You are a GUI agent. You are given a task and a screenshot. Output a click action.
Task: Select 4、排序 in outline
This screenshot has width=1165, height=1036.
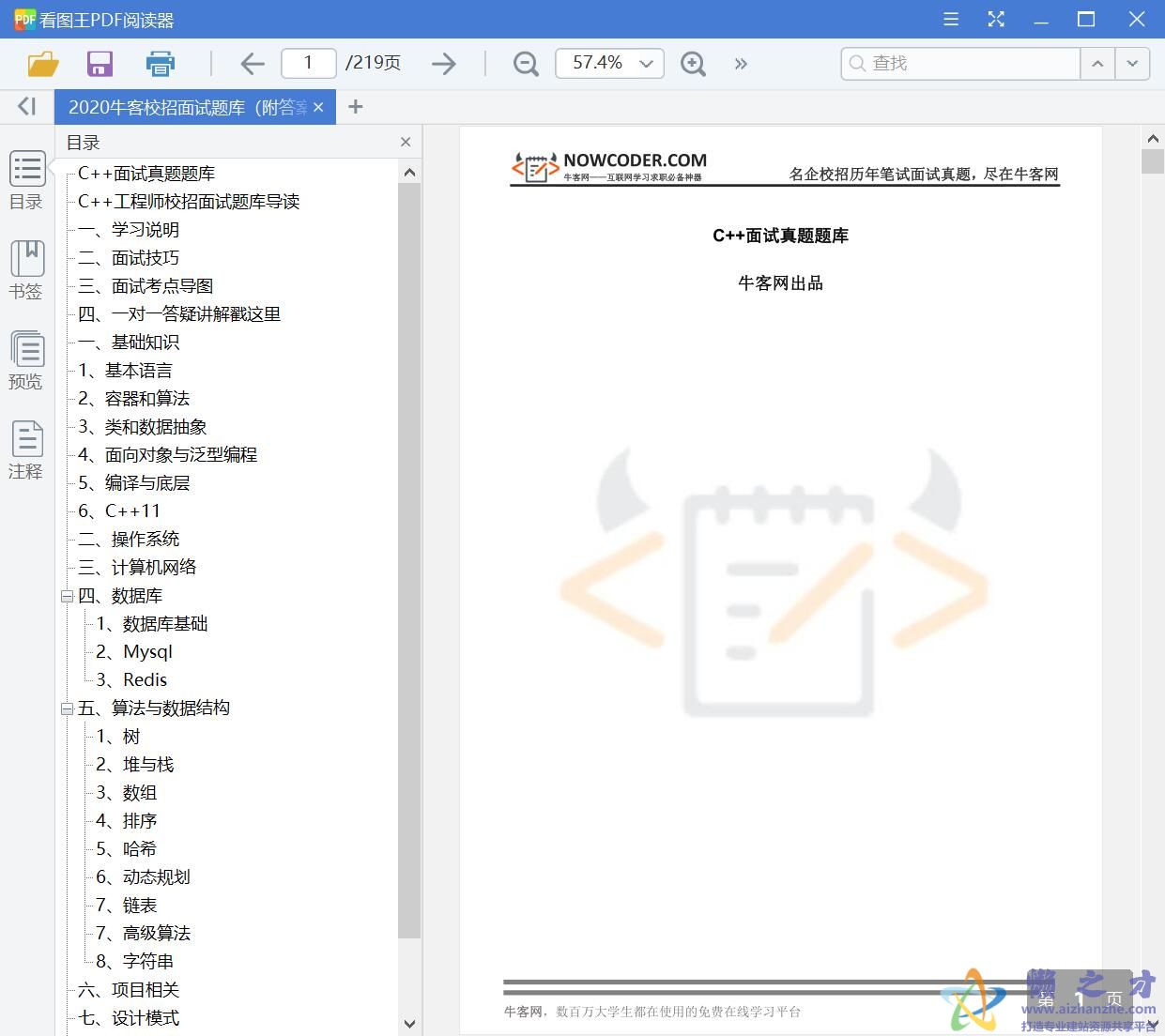point(126,821)
